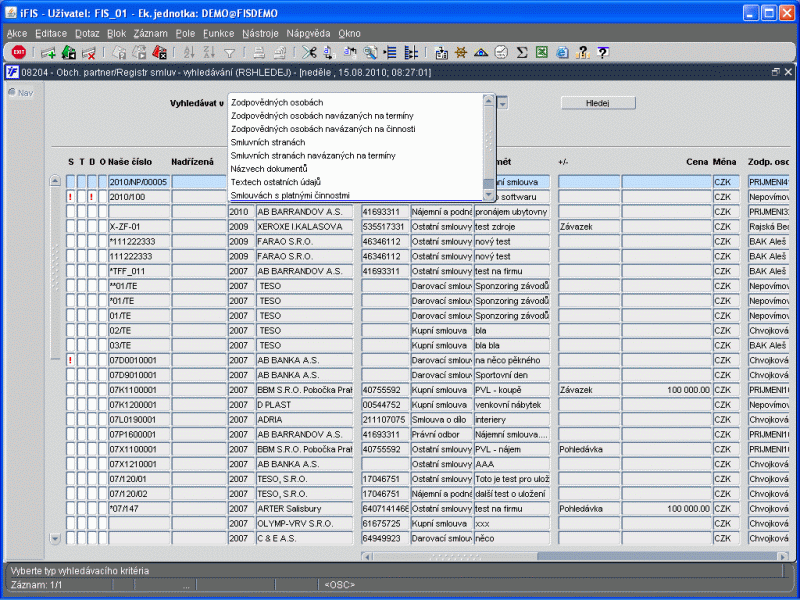800x600 pixels.
Task: Click the question mark help icon
Action: [x=602, y=52]
